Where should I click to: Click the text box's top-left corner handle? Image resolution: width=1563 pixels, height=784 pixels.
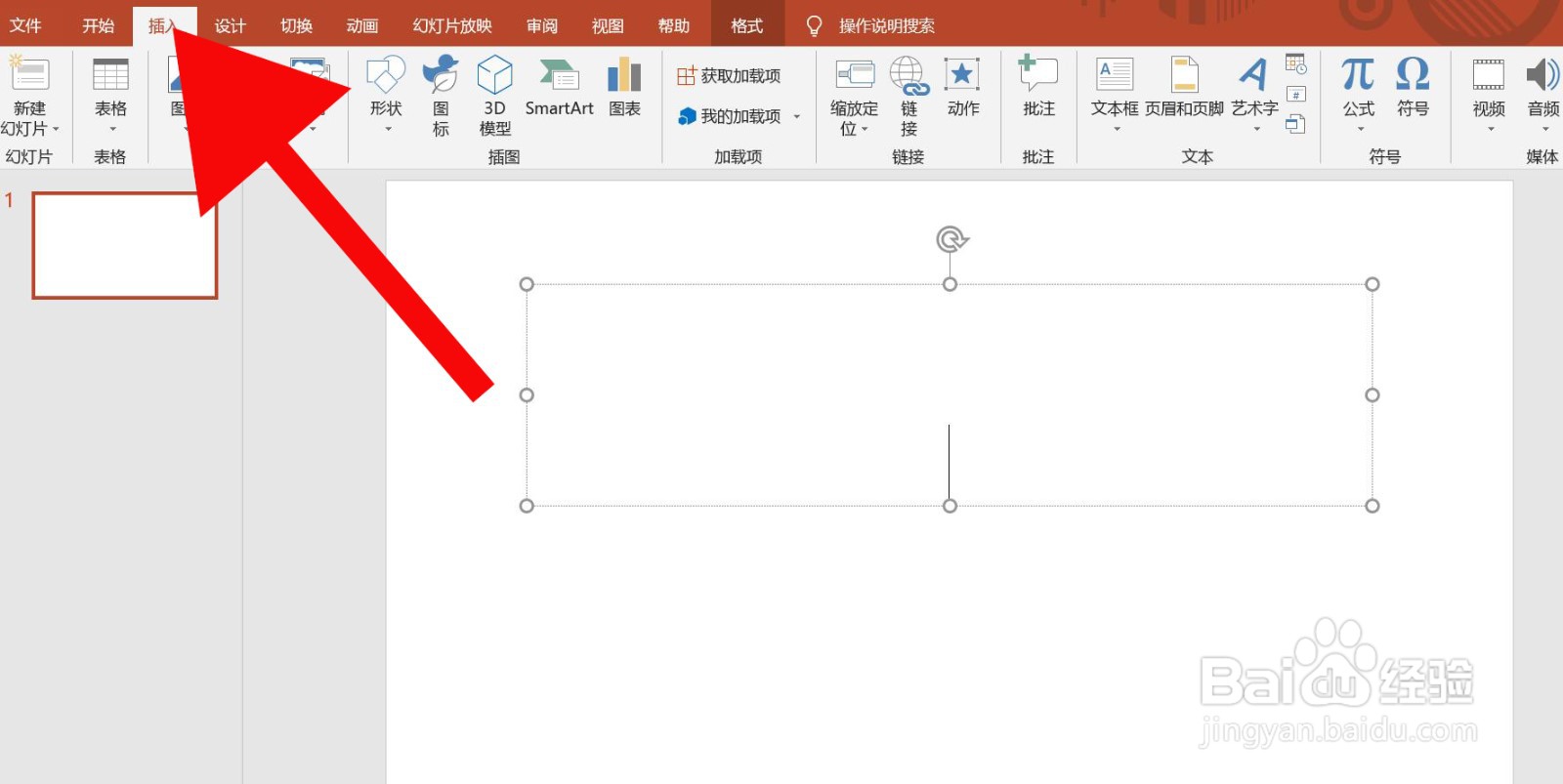tap(527, 284)
